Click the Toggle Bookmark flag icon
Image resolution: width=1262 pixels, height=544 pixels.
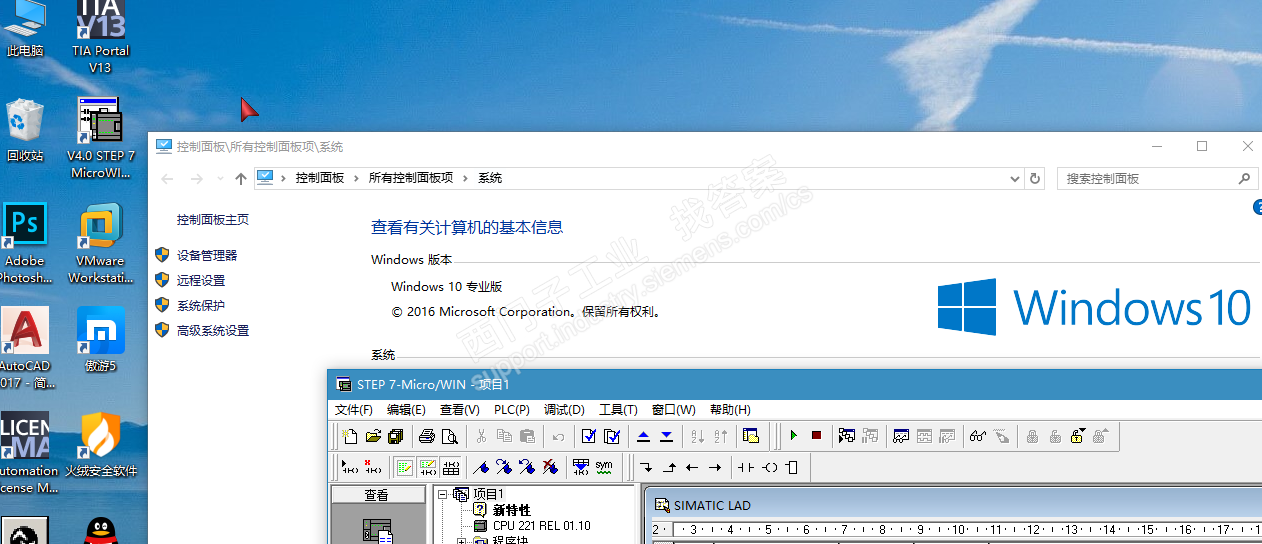[481, 467]
